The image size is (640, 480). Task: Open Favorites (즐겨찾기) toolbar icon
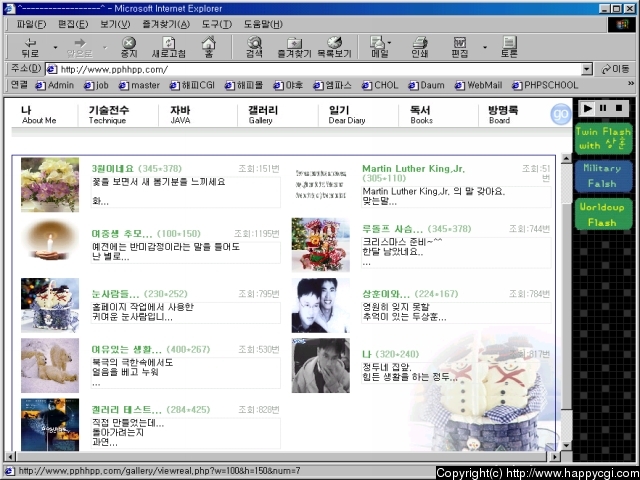click(x=294, y=47)
